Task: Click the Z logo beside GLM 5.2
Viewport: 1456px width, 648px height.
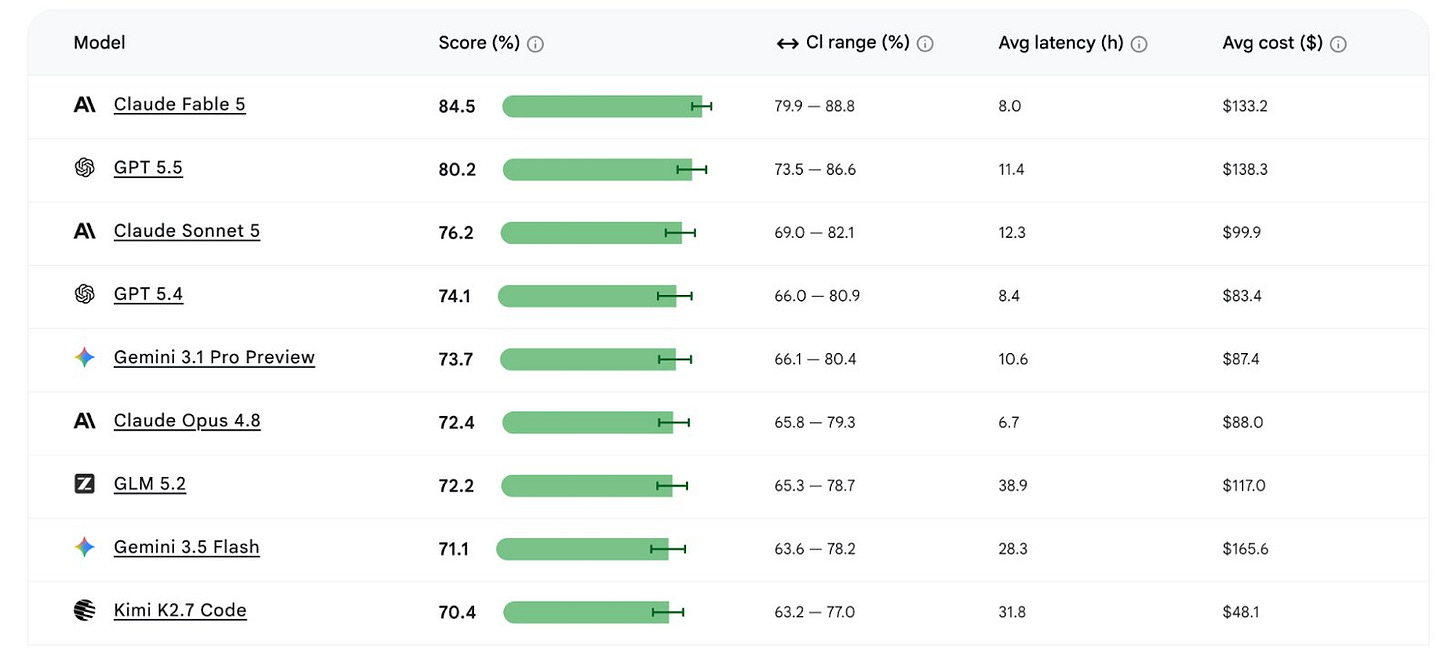Action: tap(85, 484)
